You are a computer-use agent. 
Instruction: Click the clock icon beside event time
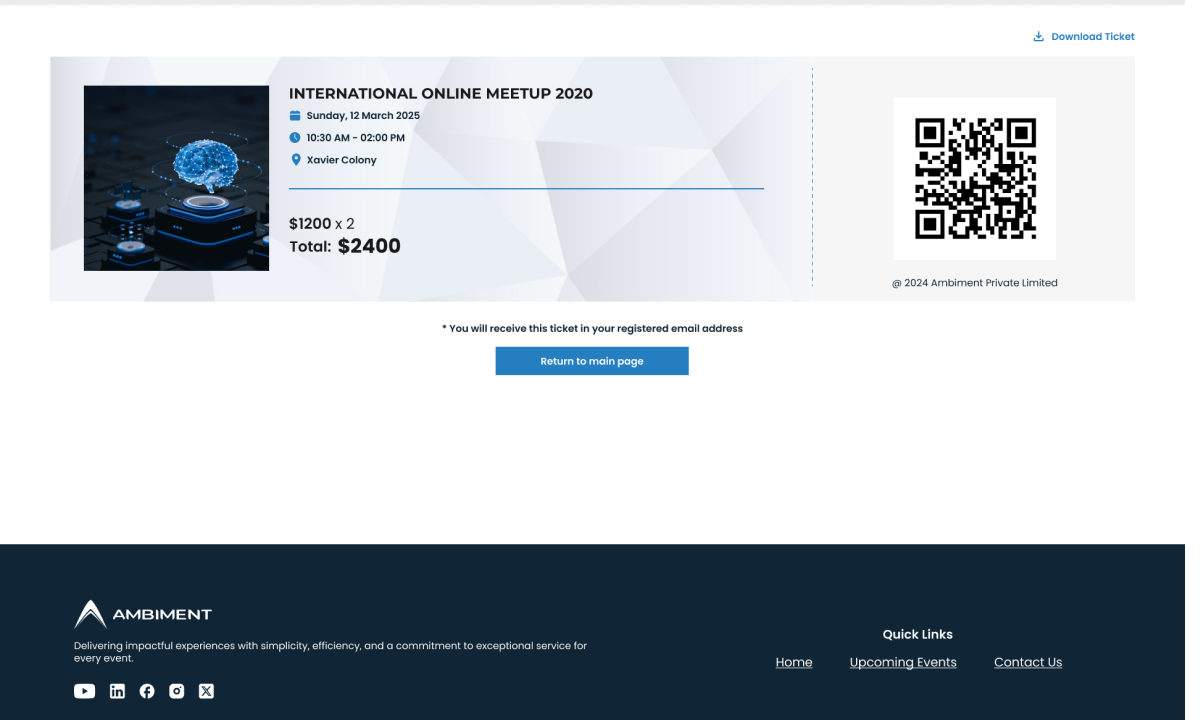[x=295, y=138]
